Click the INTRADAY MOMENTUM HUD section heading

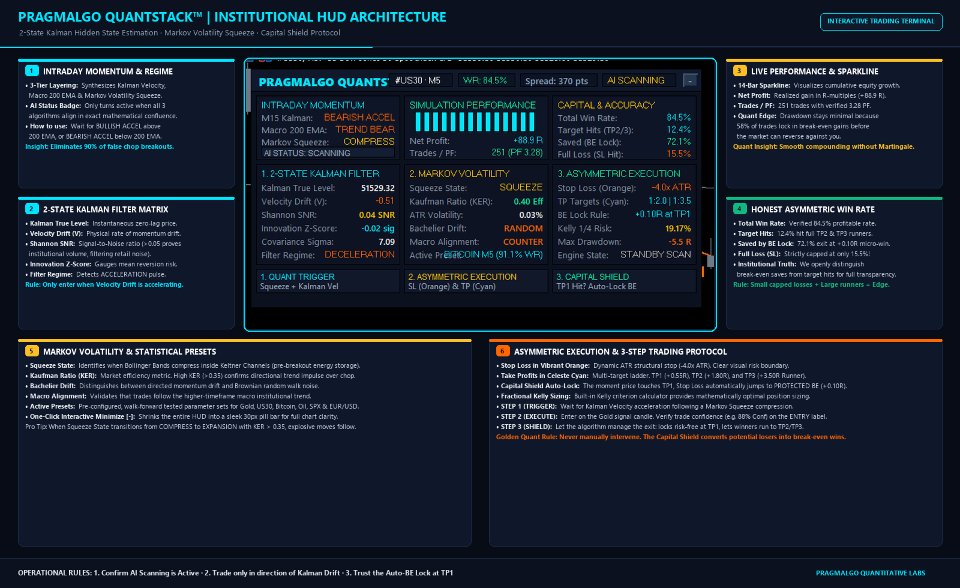tap(312, 105)
